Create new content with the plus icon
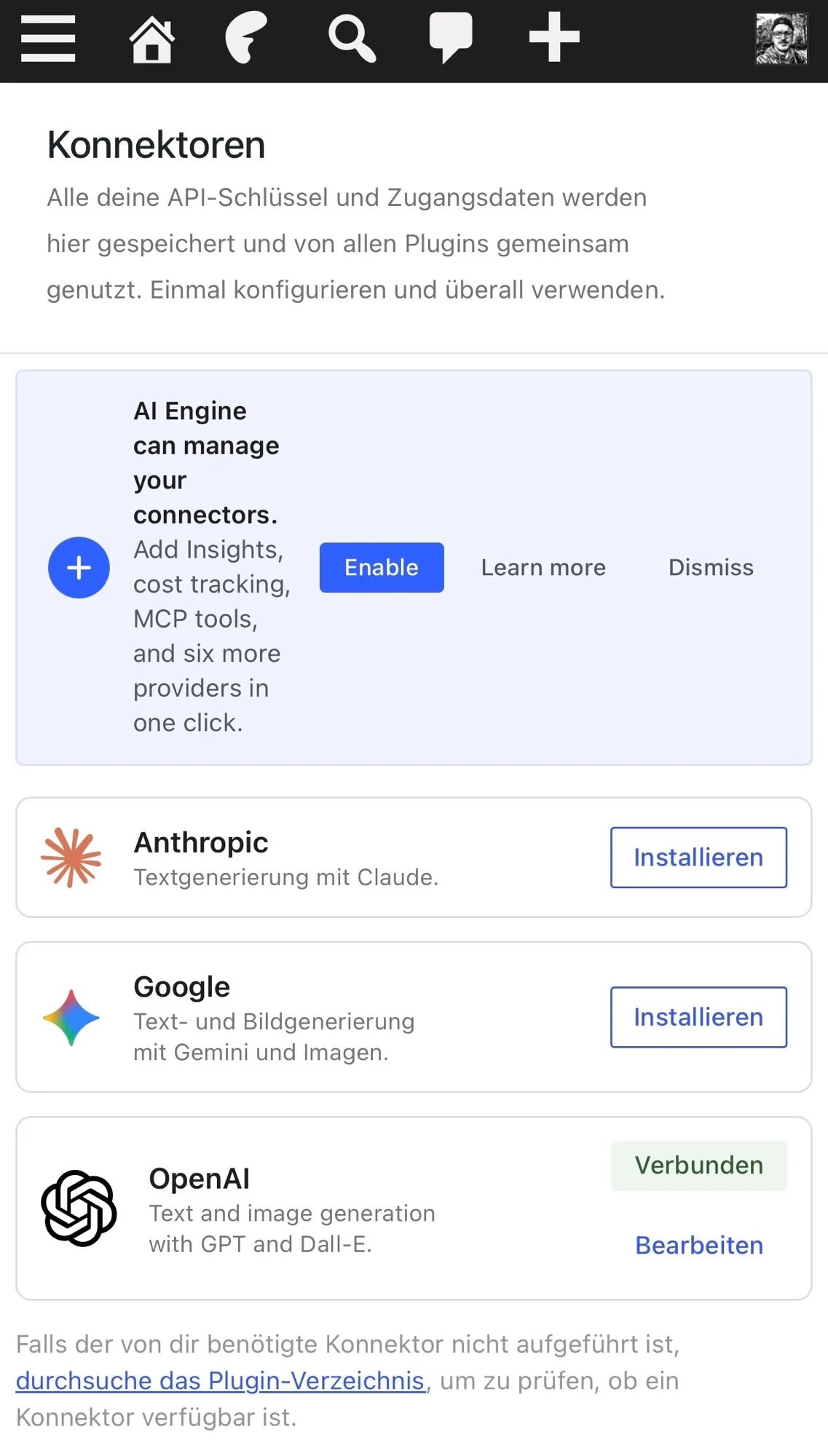 click(554, 37)
